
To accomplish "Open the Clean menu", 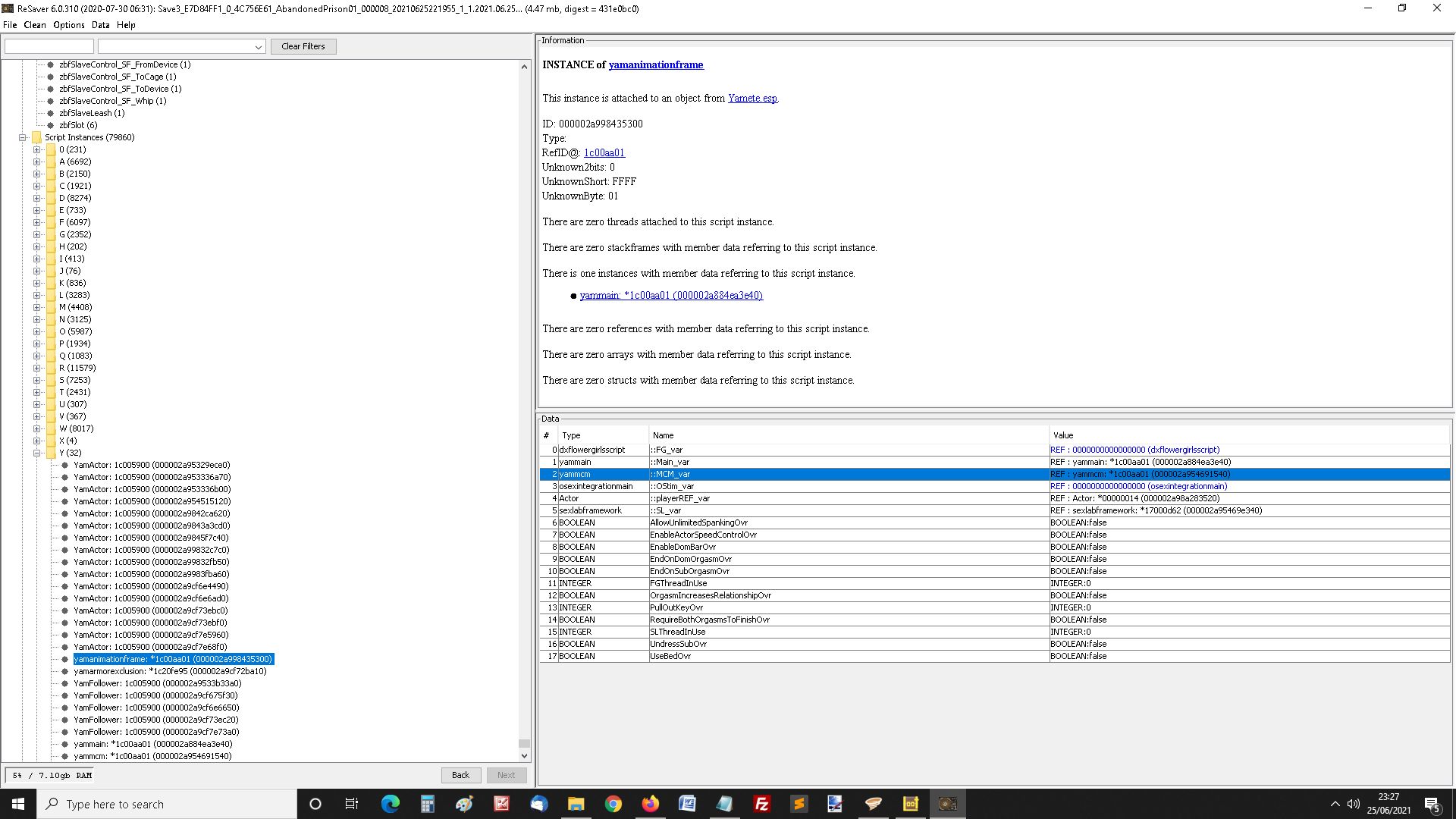I will [35, 25].
